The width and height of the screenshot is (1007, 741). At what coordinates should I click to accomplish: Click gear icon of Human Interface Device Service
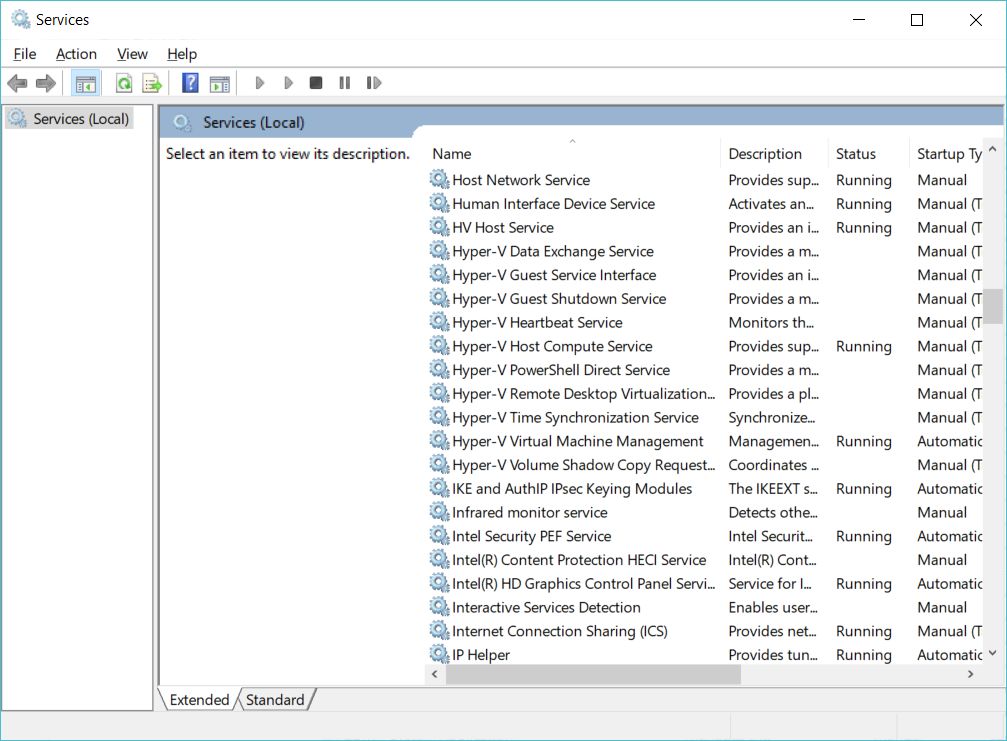[439, 203]
